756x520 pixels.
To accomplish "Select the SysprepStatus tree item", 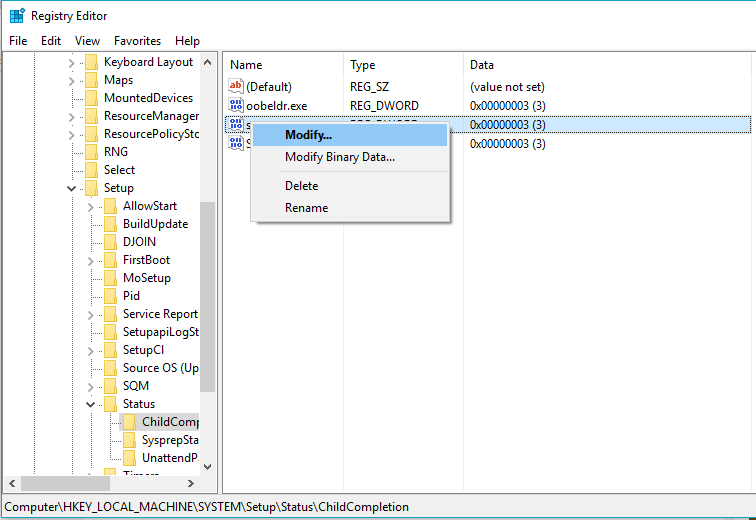I will pos(170,440).
